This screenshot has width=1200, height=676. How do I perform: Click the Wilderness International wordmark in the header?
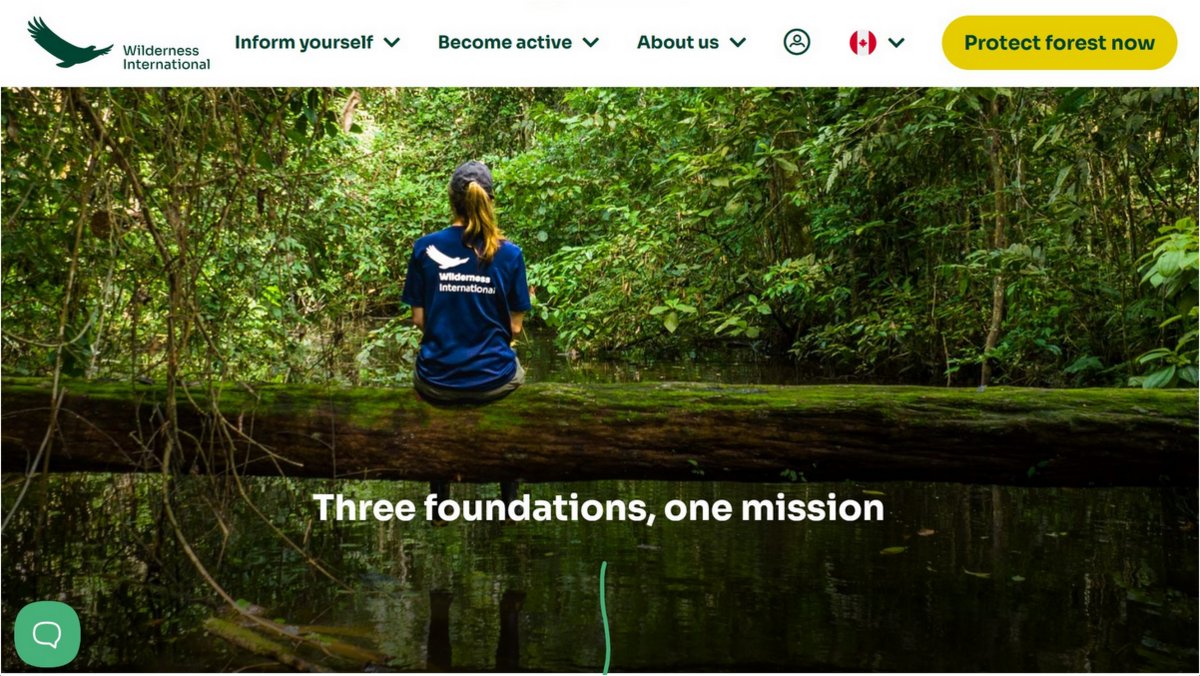pyautogui.click(x=166, y=57)
